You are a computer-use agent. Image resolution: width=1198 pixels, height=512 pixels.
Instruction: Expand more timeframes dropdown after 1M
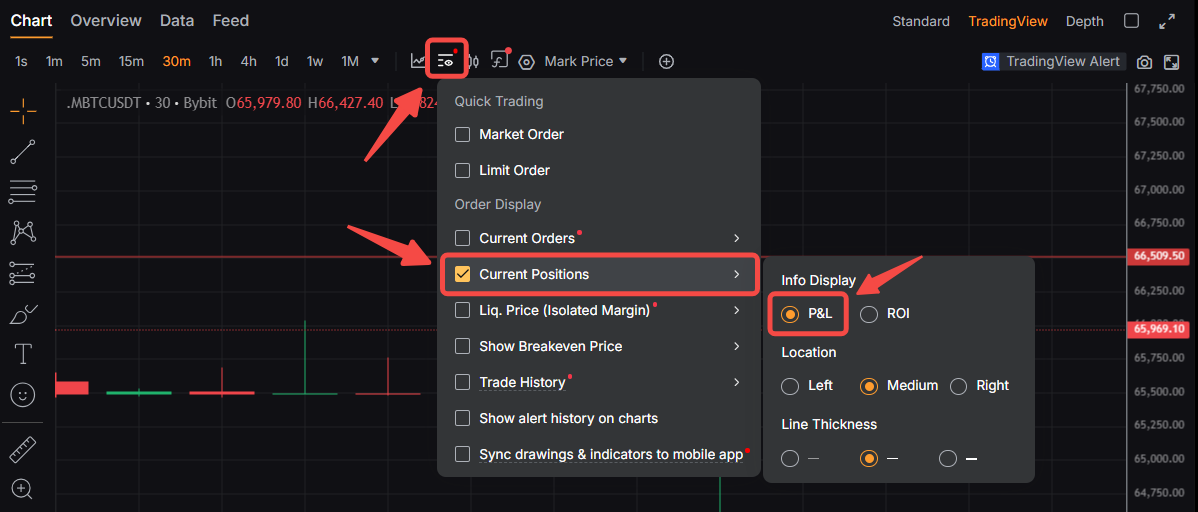click(x=375, y=61)
